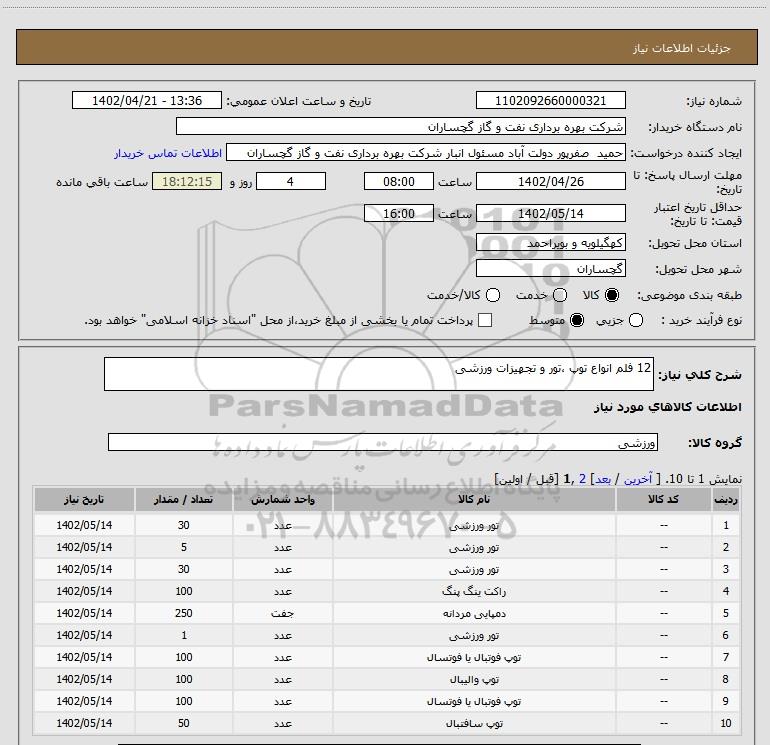Click the deadline time 08:00 field

pos(399,181)
